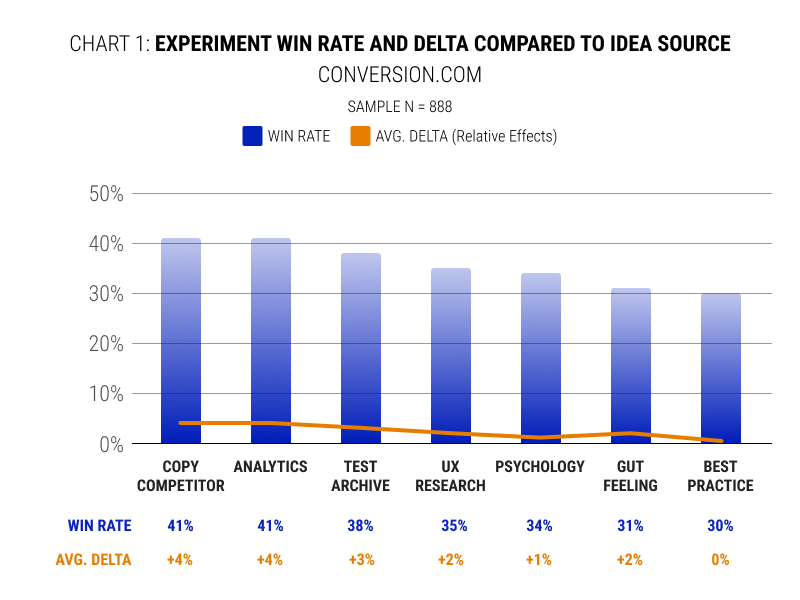Click the AVG. DELTA row header
800x600 pixels.
[x=99, y=560]
